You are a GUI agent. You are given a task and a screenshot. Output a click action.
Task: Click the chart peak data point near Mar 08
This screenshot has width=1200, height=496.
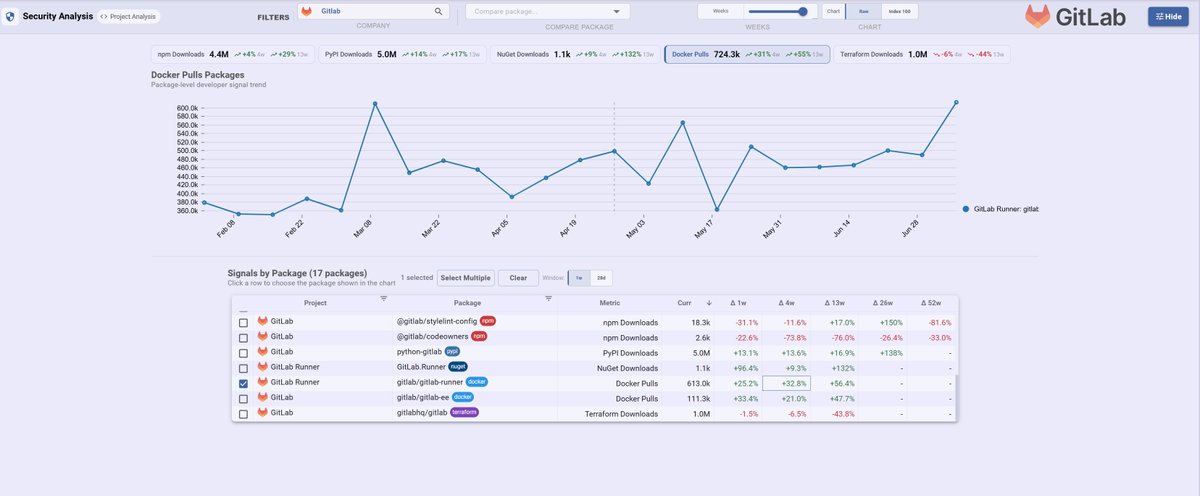375,103
